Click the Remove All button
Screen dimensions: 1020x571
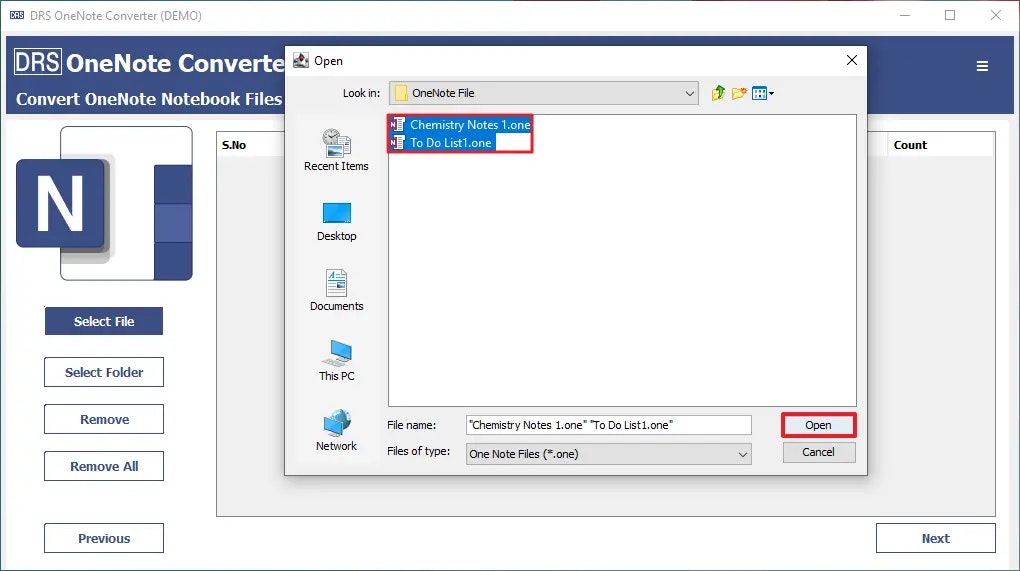pos(104,466)
